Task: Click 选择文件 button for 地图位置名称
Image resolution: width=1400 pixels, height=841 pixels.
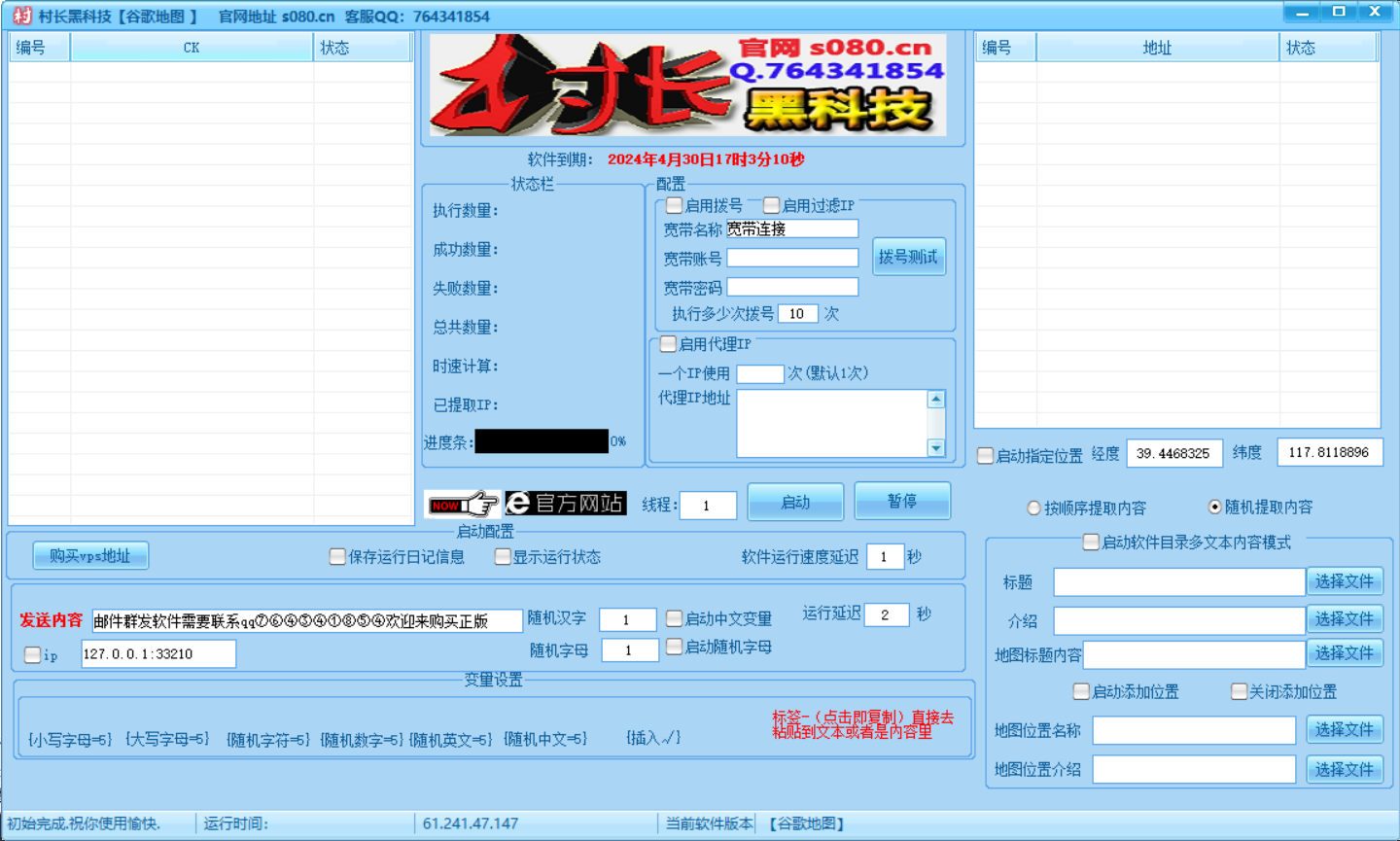Action: (1345, 729)
